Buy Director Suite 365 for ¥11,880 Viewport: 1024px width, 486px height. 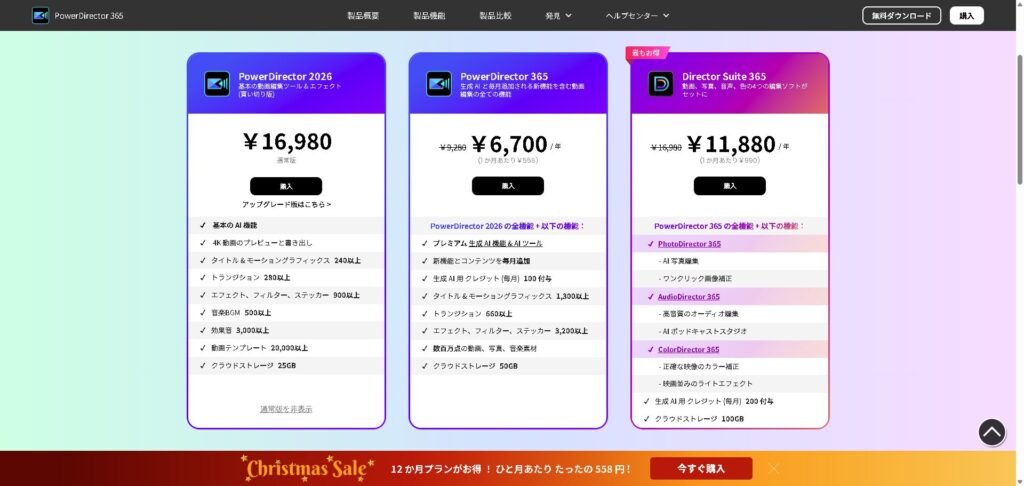[x=729, y=186]
